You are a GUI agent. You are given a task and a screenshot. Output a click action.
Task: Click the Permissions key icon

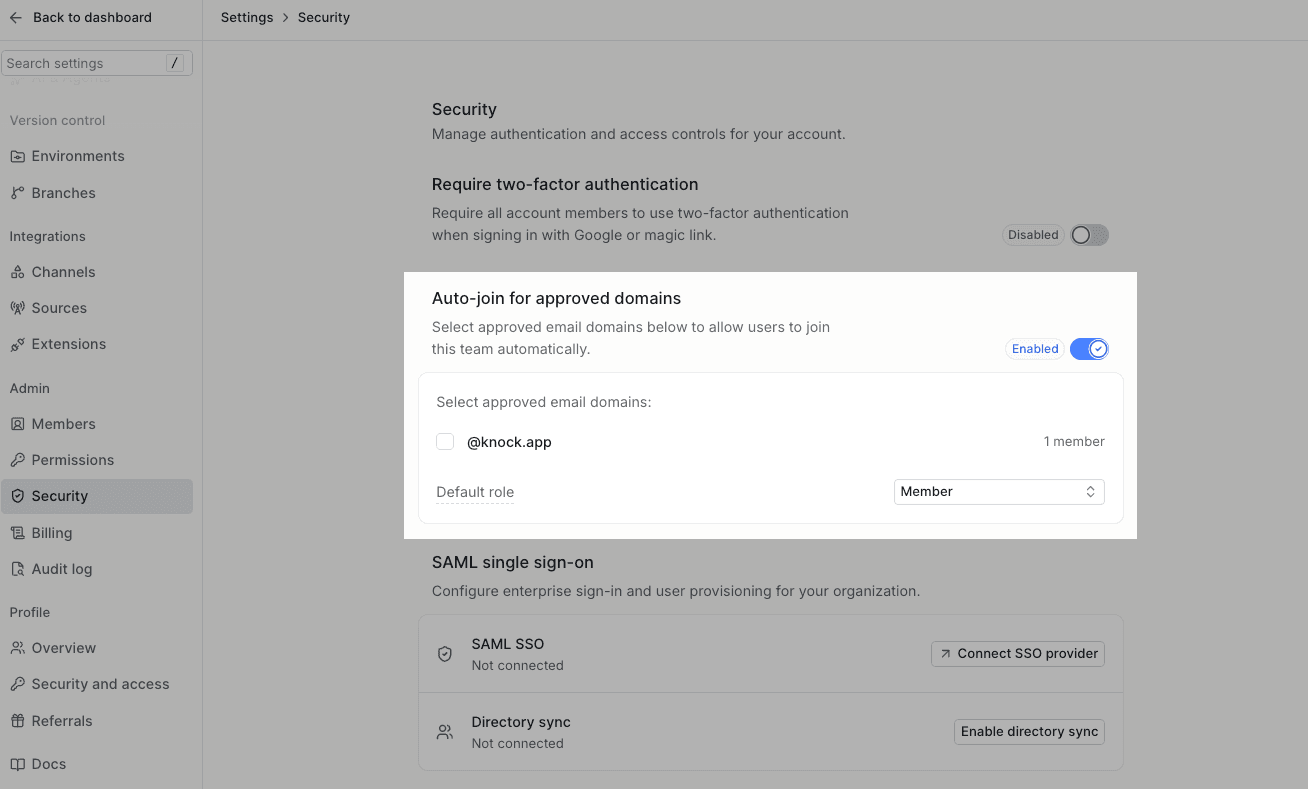click(17, 460)
